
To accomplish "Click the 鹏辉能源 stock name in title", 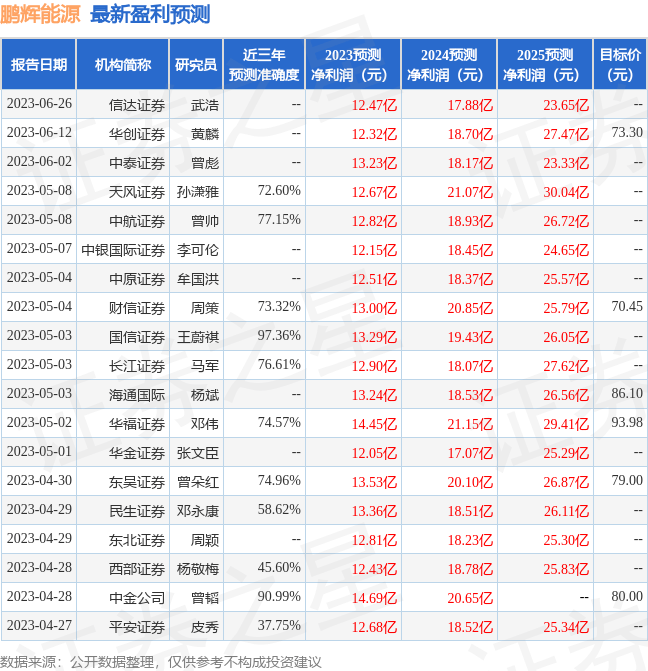I will tap(42, 14).
